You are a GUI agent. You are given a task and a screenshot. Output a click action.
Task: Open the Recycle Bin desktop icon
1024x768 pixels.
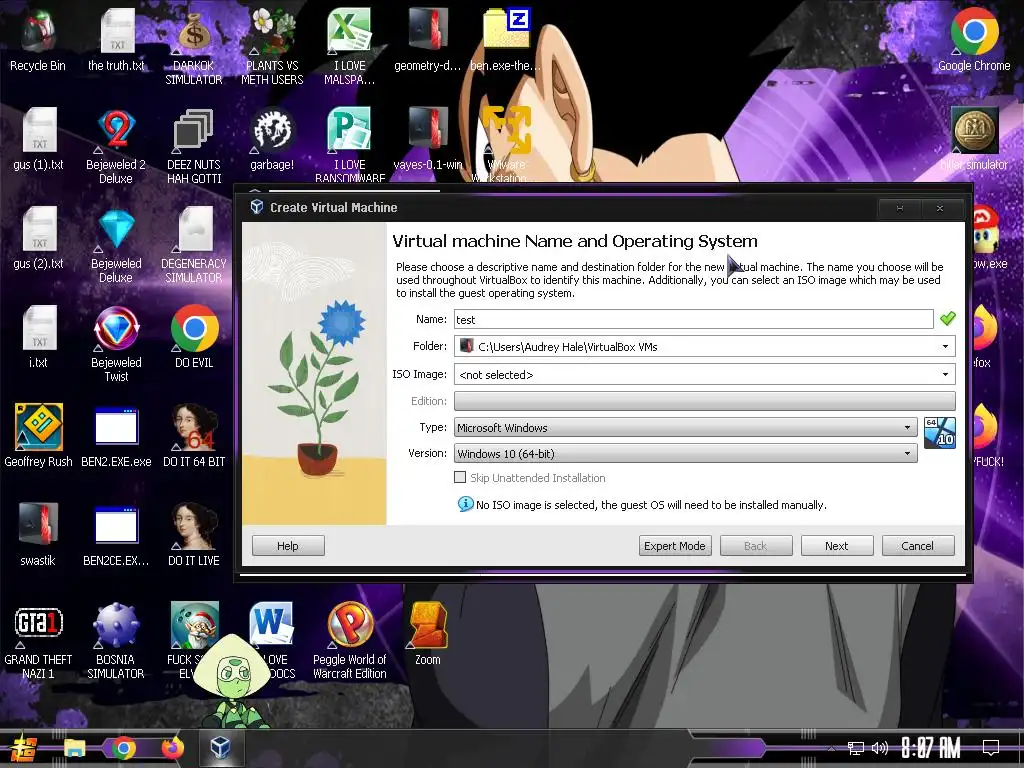[x=38, y=39]
